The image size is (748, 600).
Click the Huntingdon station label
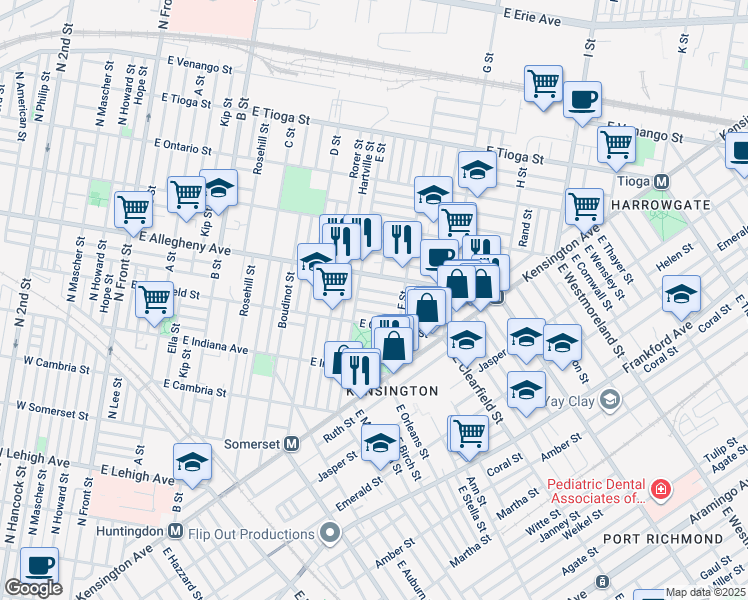coord(130,531)
